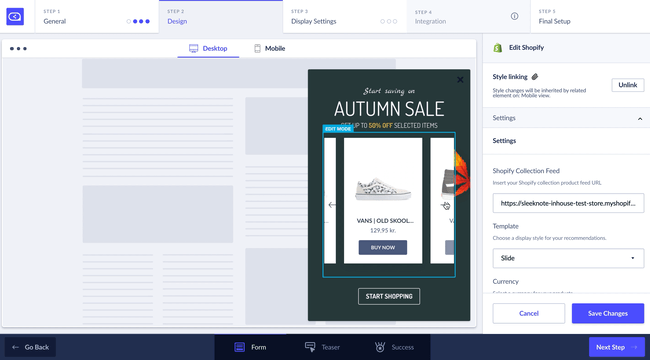The width and height of the screenshot is (650, 360).
Task: Collapse the Settings section chevron
Action: pyautogui.click(x=640, y=119)
